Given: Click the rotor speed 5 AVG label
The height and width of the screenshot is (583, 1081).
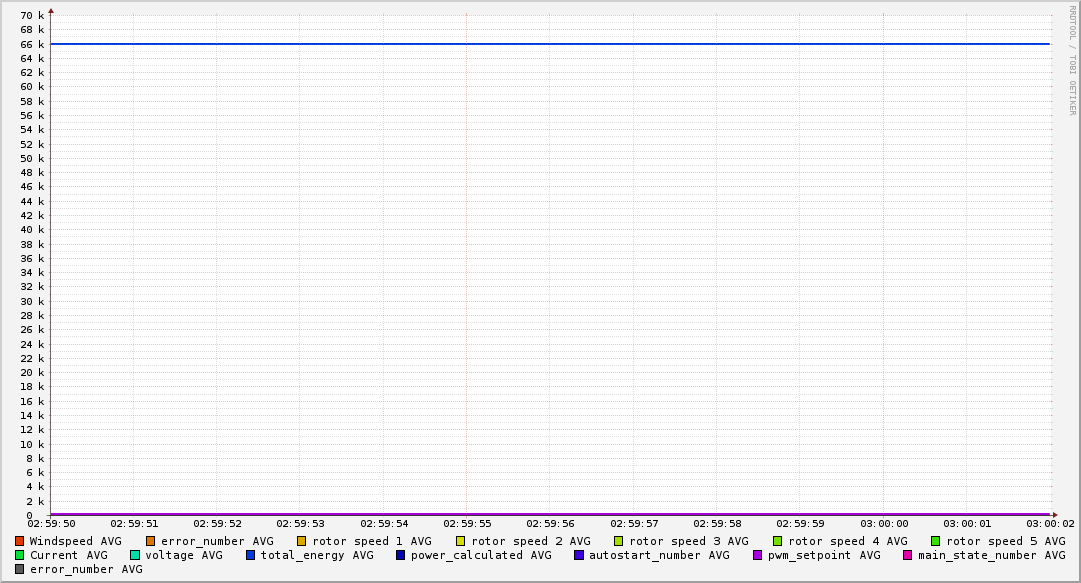Looking at the screenshot, I should pyautogui.click(x=1005, y=541).
